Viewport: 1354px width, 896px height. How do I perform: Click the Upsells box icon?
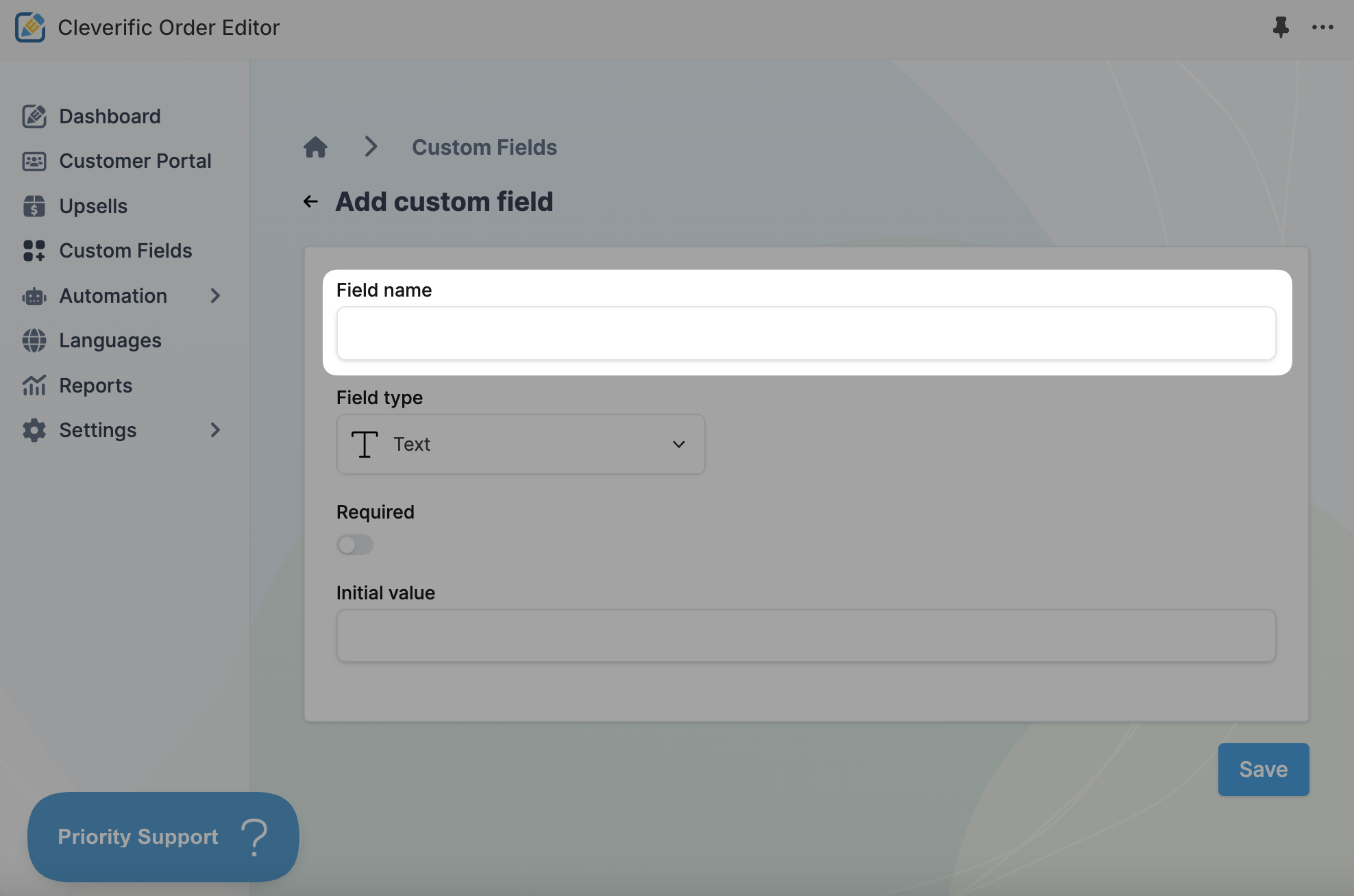34,206
